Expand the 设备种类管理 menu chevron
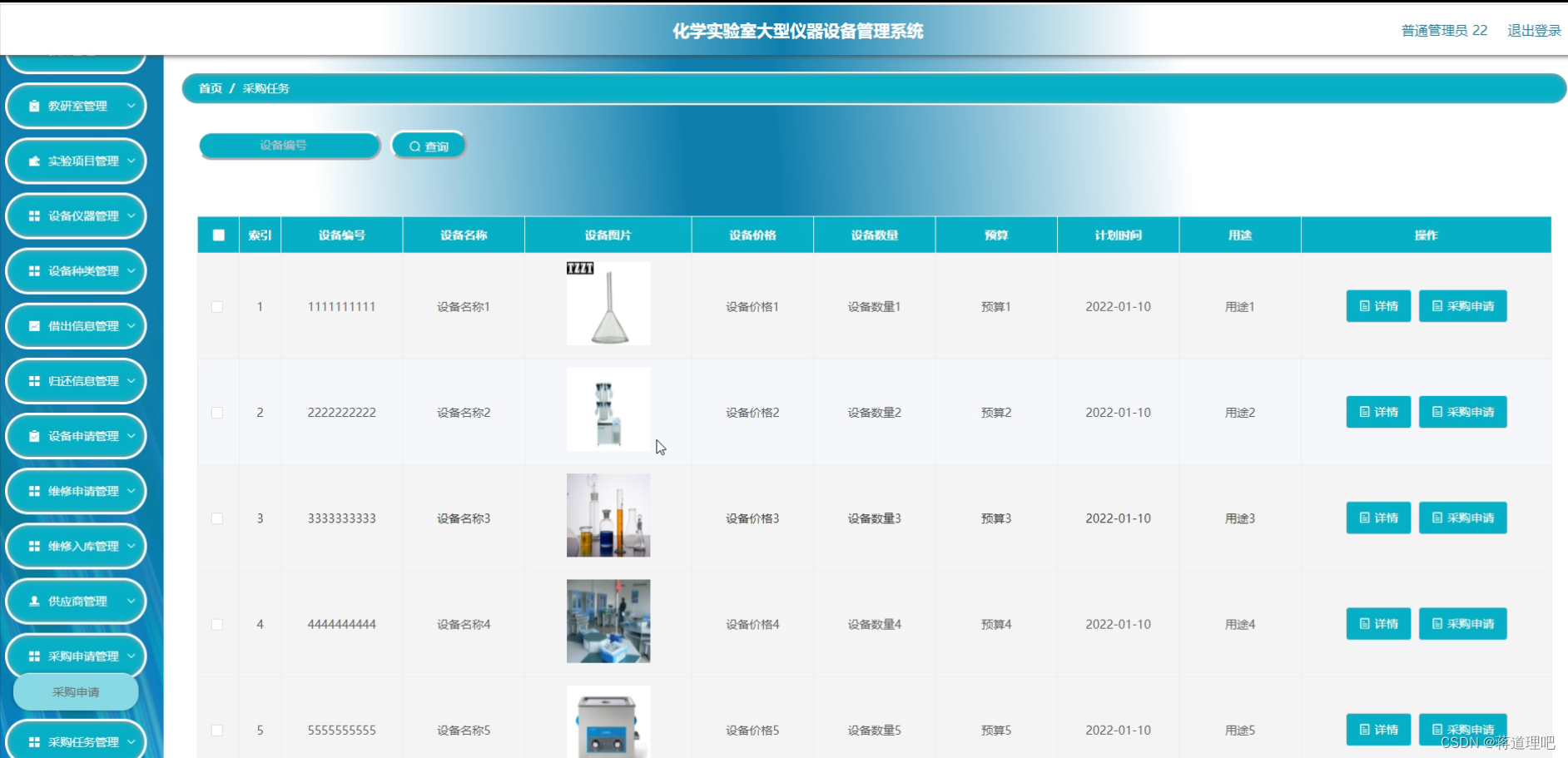 coord(130,271)
